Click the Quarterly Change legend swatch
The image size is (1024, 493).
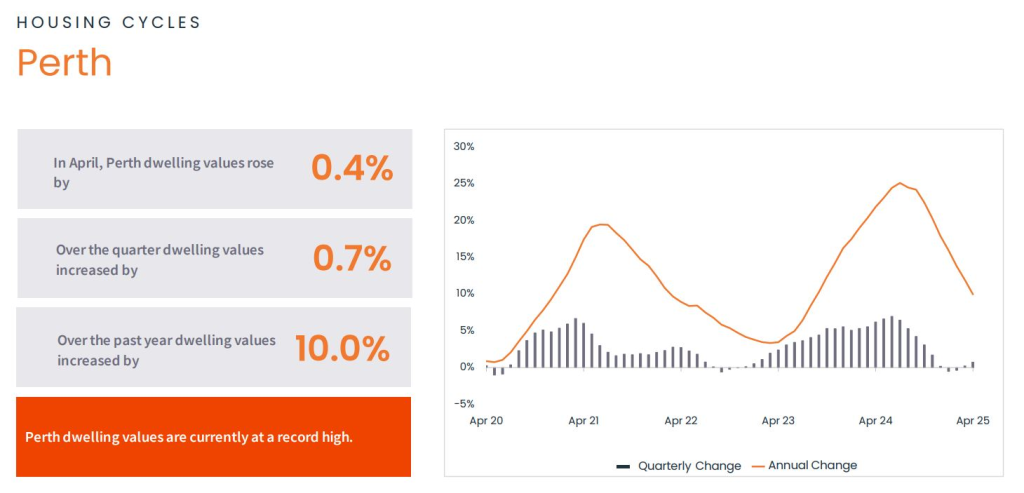pyautogui.click(x=623, y=466)
